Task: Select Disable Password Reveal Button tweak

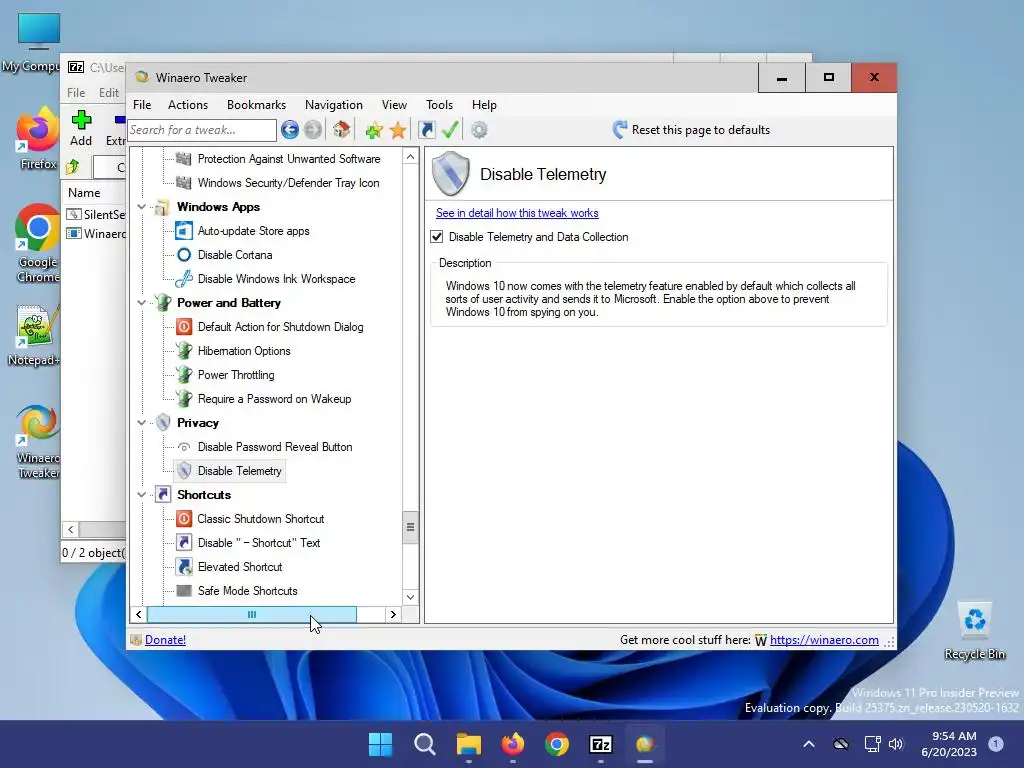Action: click(x=275, y=447)
